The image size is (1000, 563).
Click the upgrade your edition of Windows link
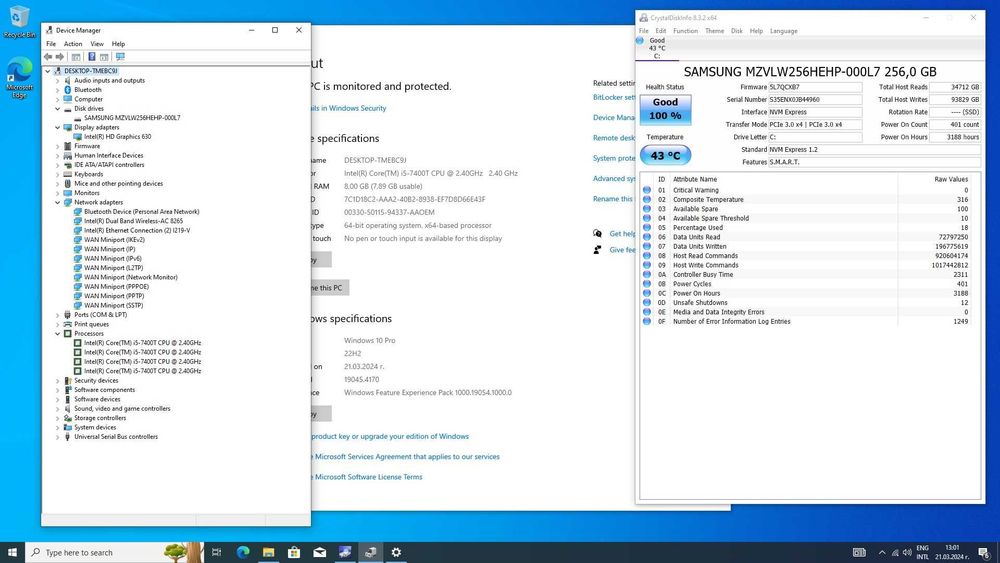[390, 436]
